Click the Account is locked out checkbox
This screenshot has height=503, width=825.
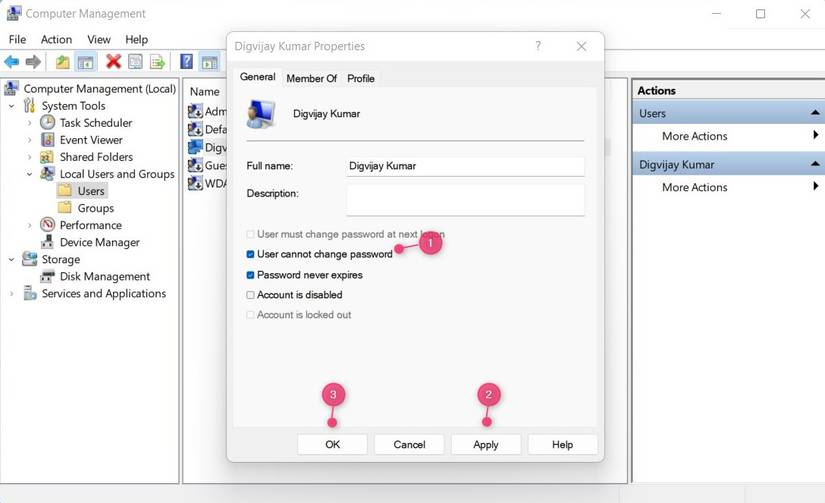click(x=250, y=315)
